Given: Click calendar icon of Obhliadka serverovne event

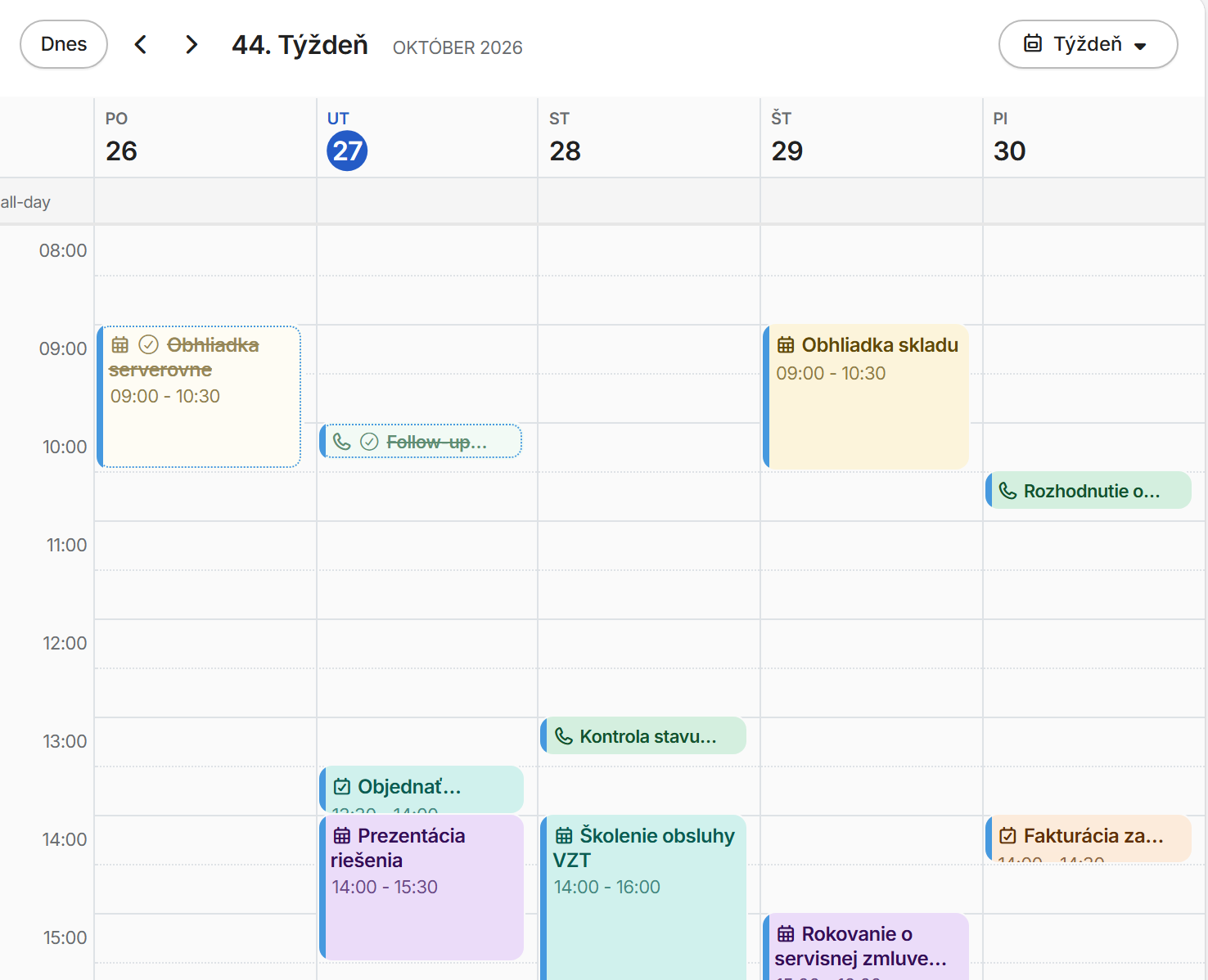Looking at the screenshot, I should point(120,344).
